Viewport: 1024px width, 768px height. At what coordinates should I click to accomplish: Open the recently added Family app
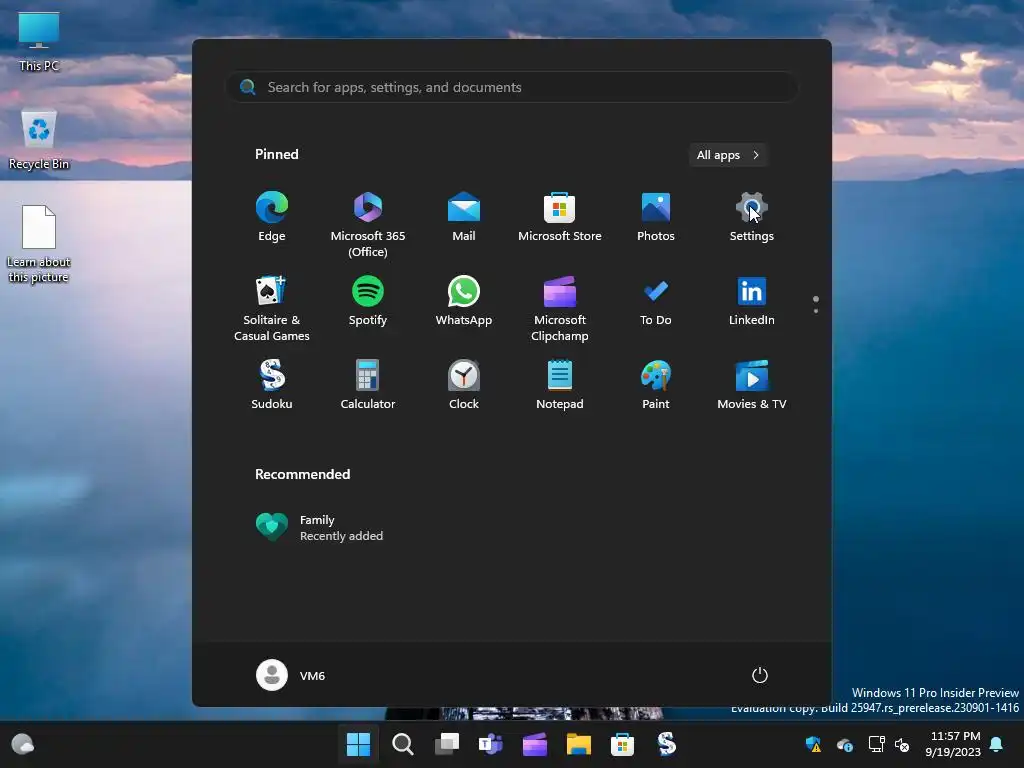(x=320, y=527)
